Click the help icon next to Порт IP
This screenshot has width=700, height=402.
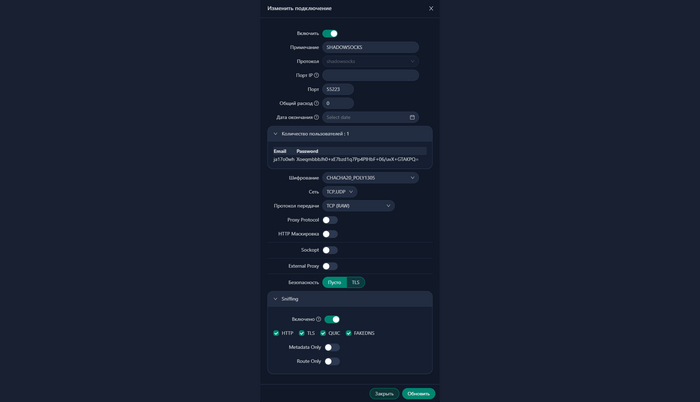[x=317, y=75]
